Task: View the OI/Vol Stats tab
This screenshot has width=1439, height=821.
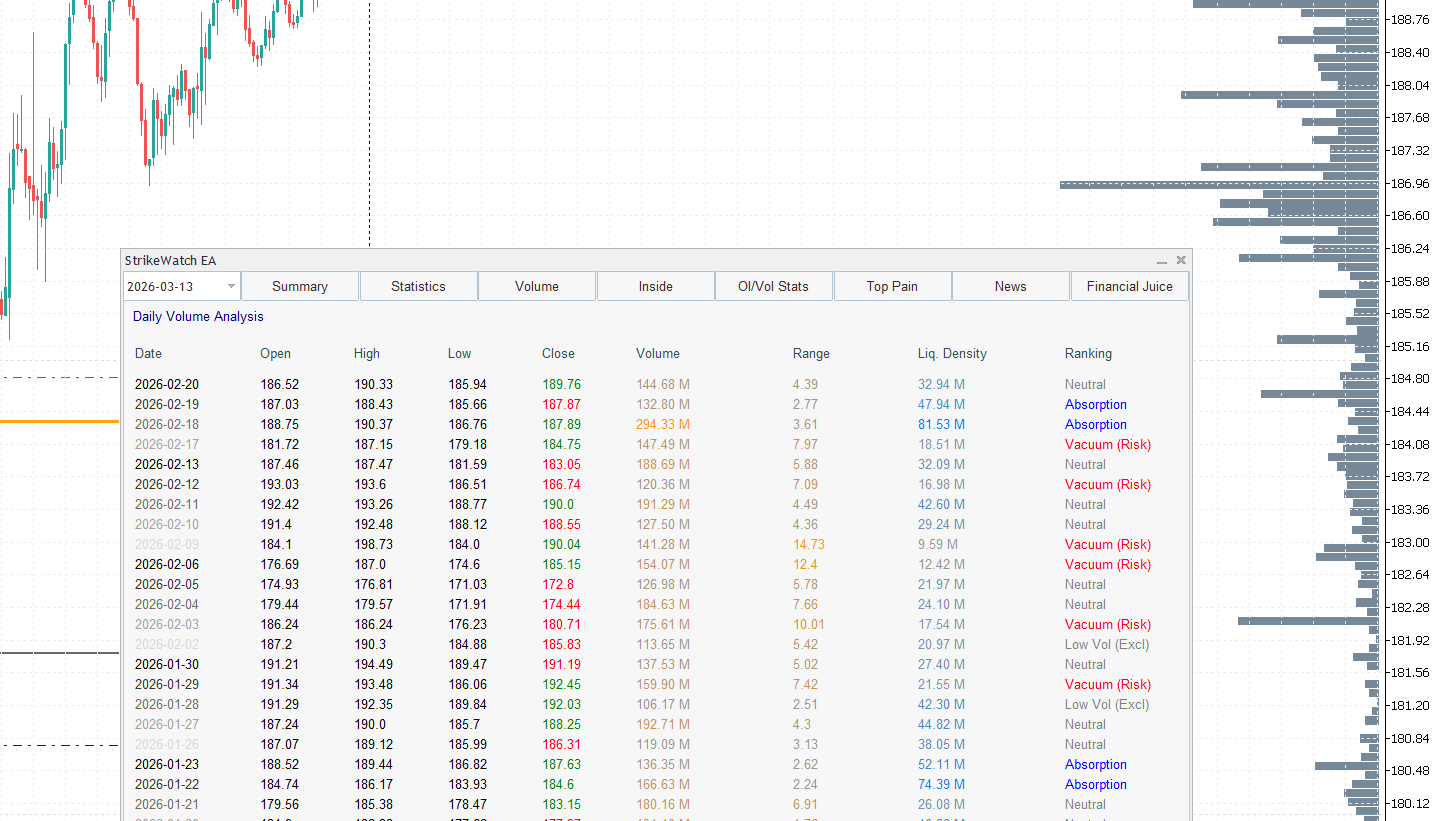Action: click(773, 286)
